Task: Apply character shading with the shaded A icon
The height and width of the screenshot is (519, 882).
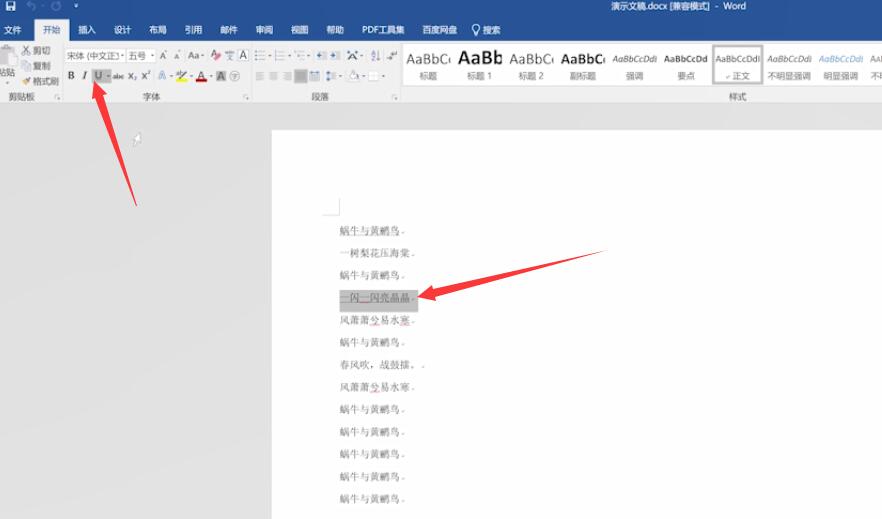Action: tap(221, 76)
